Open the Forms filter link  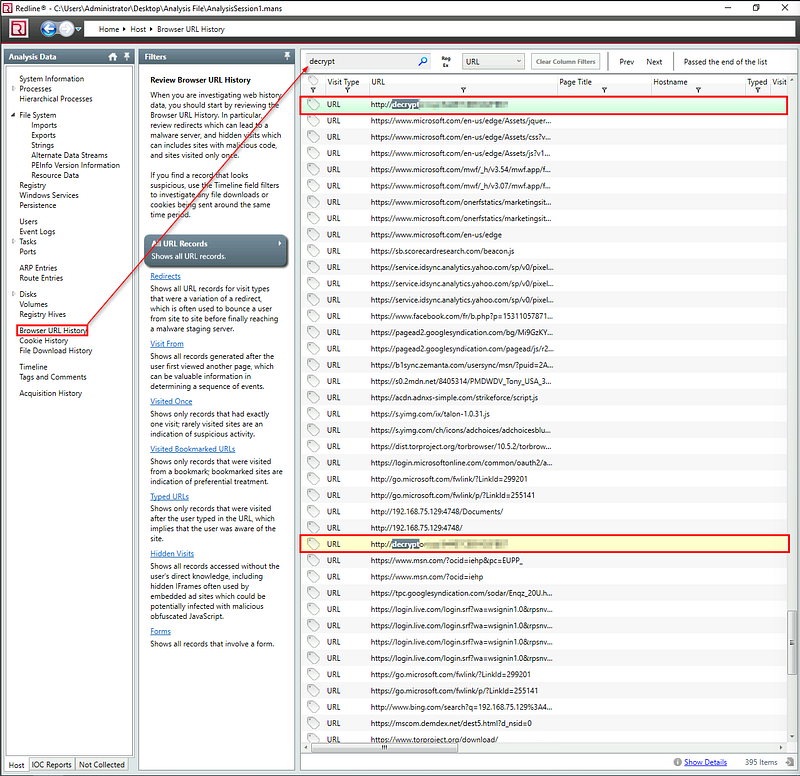(160, 632)
